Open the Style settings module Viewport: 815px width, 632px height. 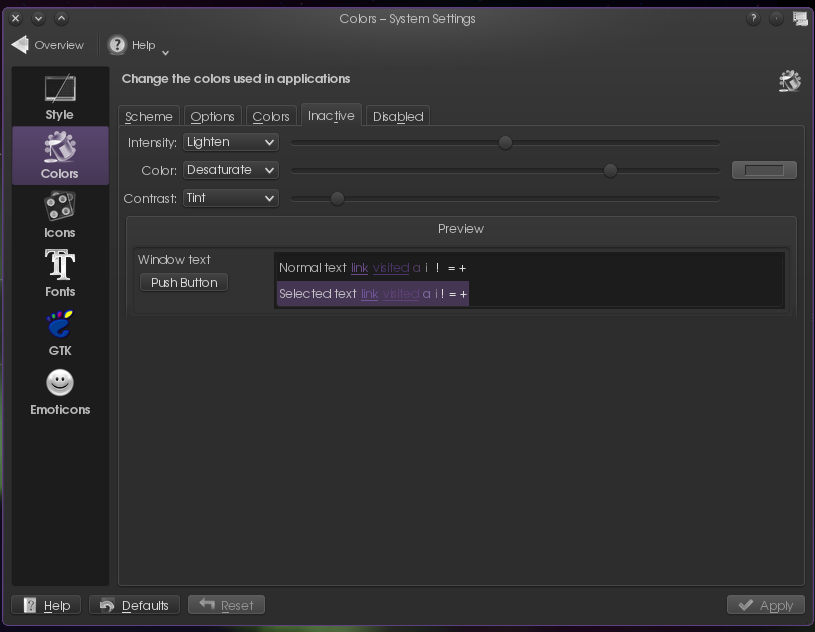(60, 97)
